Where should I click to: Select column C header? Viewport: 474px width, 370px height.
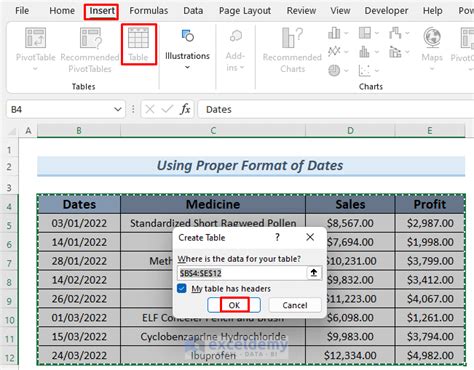(x=213, y=131)
